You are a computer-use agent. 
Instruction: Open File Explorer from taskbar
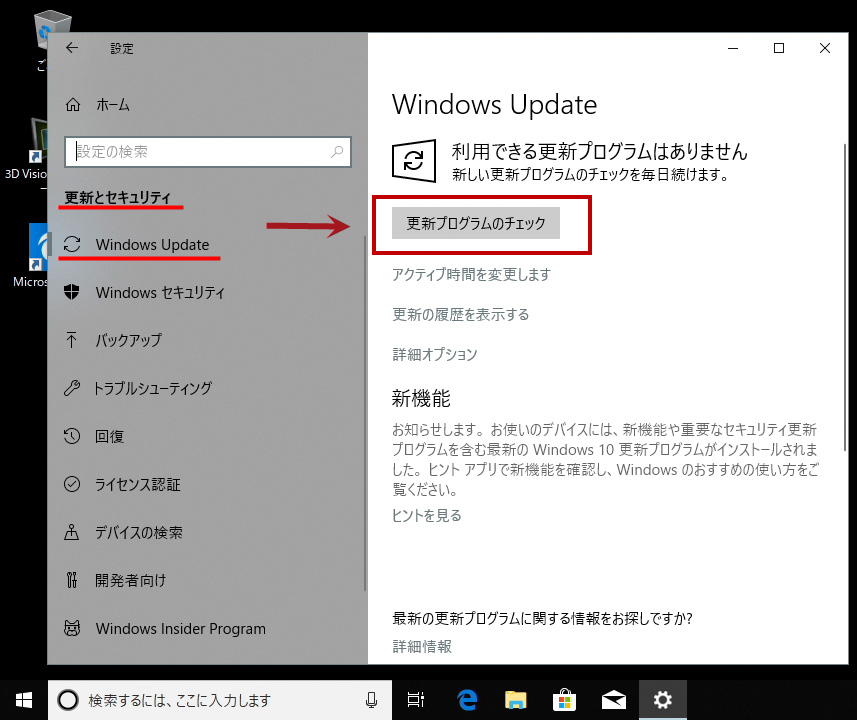(x=515, y=700)
